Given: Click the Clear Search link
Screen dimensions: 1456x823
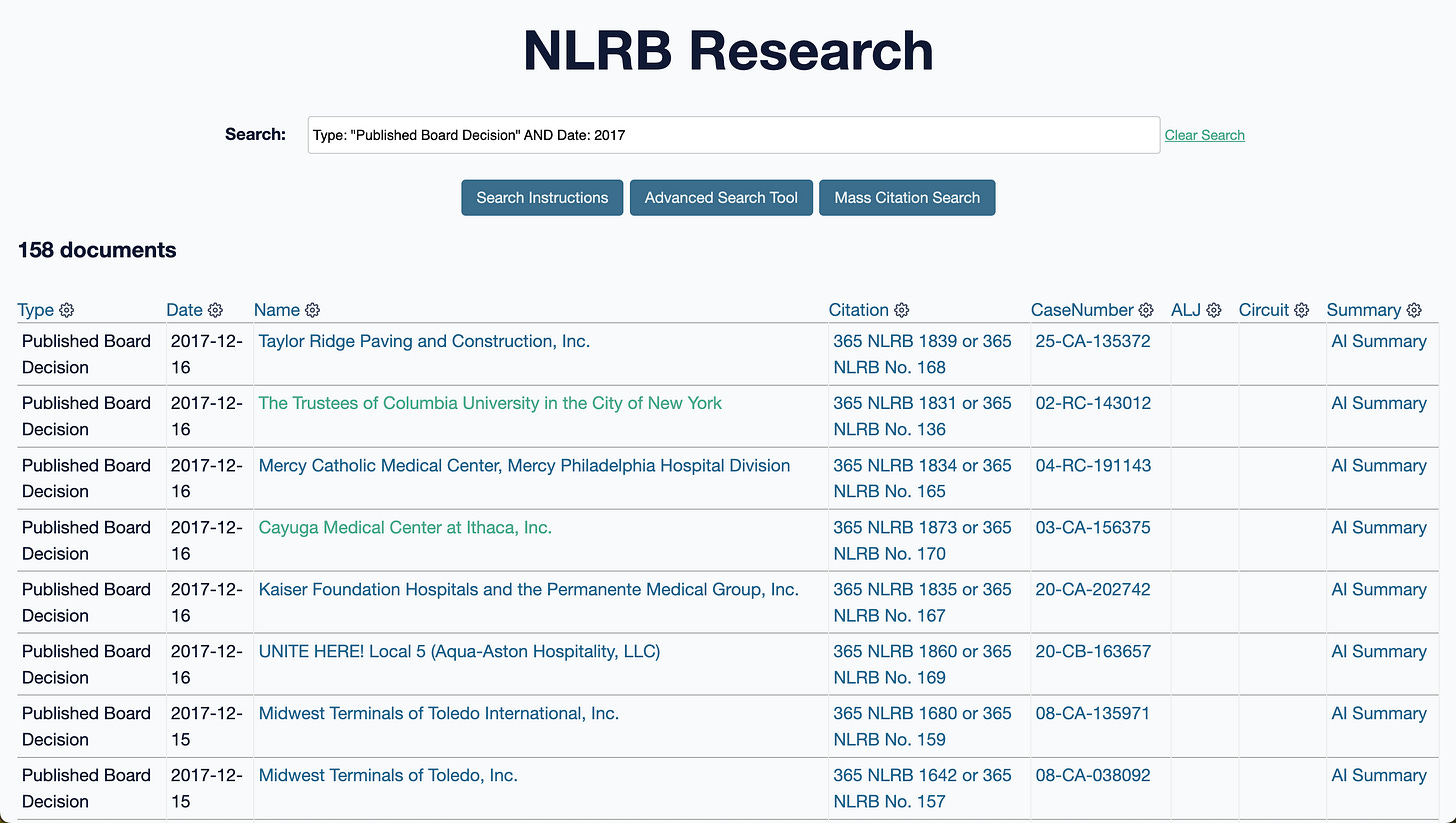Looking at the screenshot, I should tap(1205, 135).
